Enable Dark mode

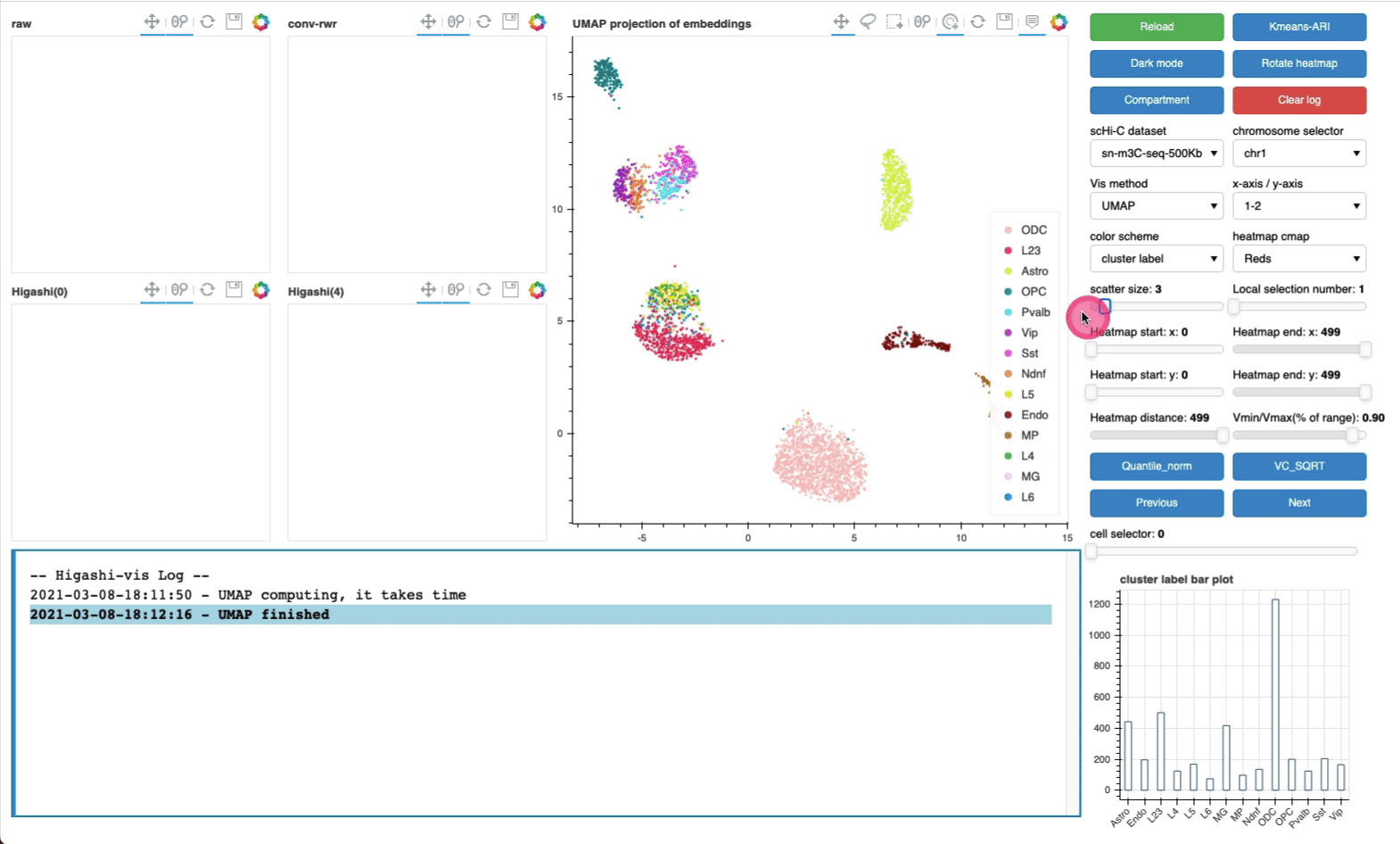(x=1156, y=63)
